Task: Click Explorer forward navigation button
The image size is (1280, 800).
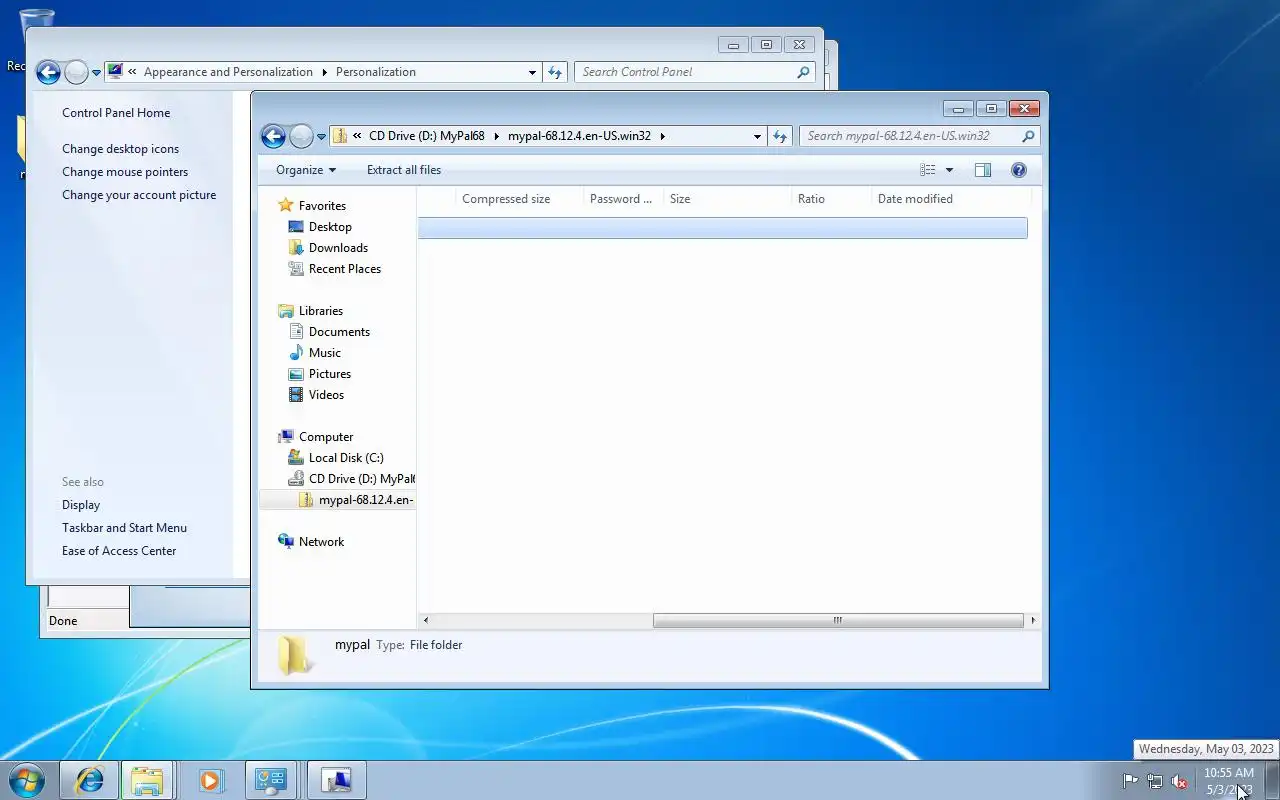Action: tap(301, 136)
